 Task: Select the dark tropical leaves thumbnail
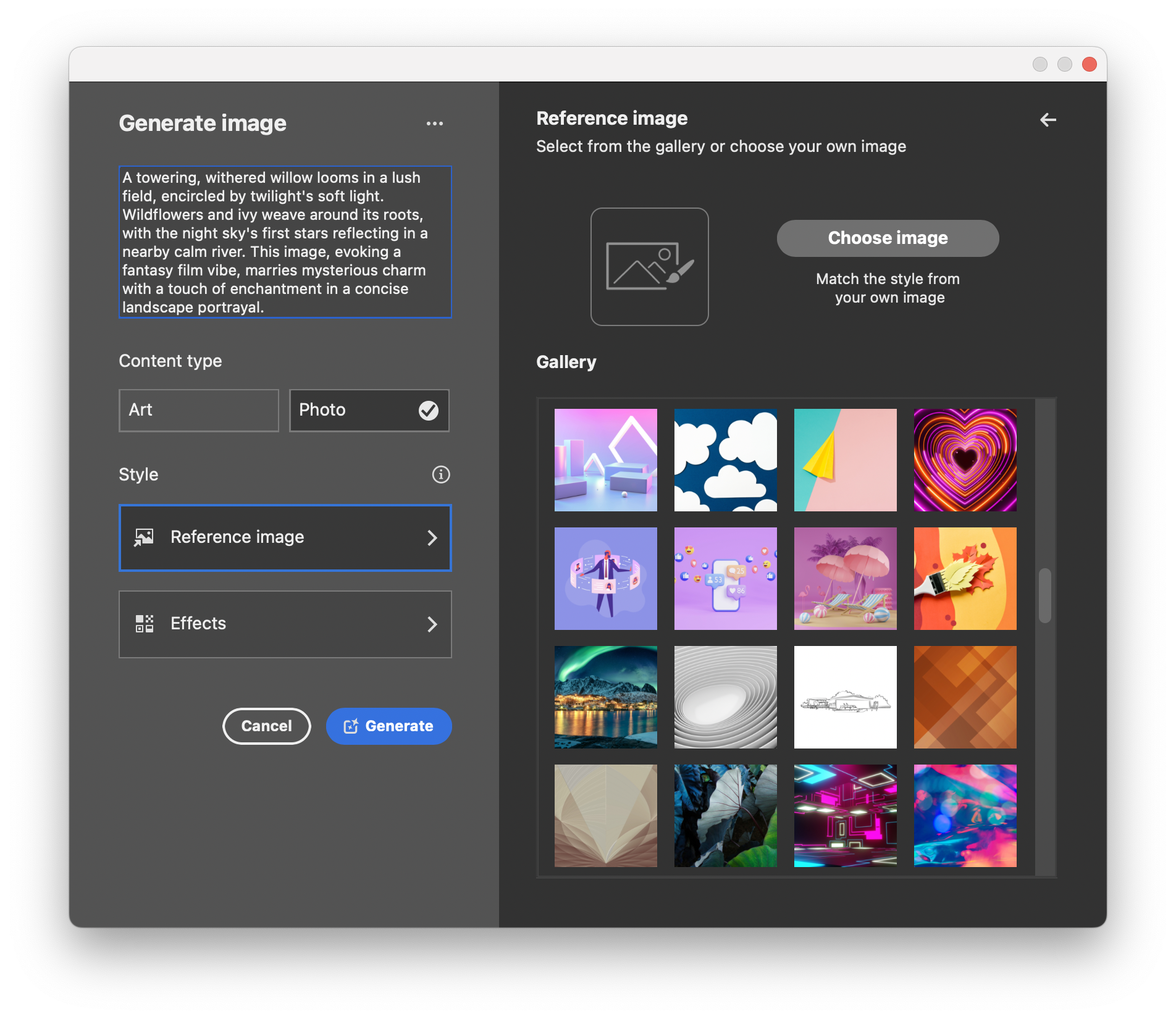pyautogui.click(x=726, y=816)
